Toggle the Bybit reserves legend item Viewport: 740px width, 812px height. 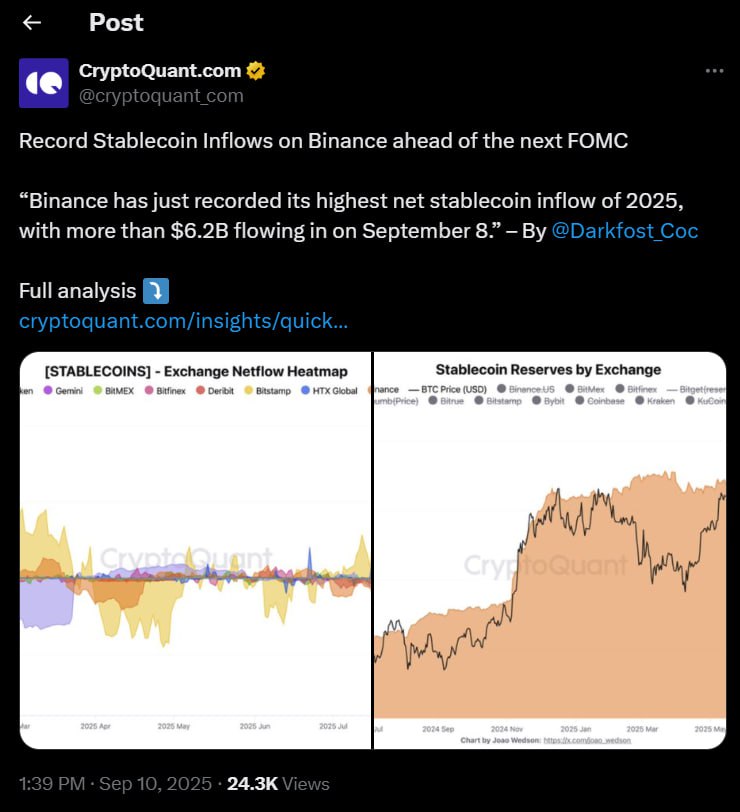point(548,401)
